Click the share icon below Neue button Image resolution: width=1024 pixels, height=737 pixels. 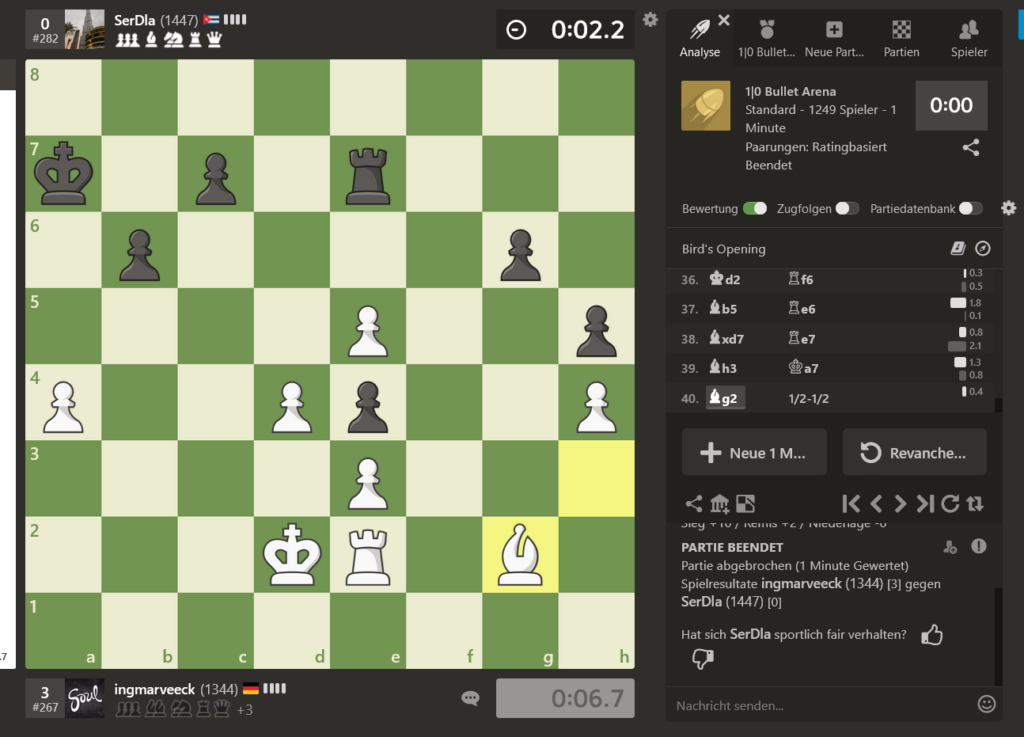pos(694,504)
